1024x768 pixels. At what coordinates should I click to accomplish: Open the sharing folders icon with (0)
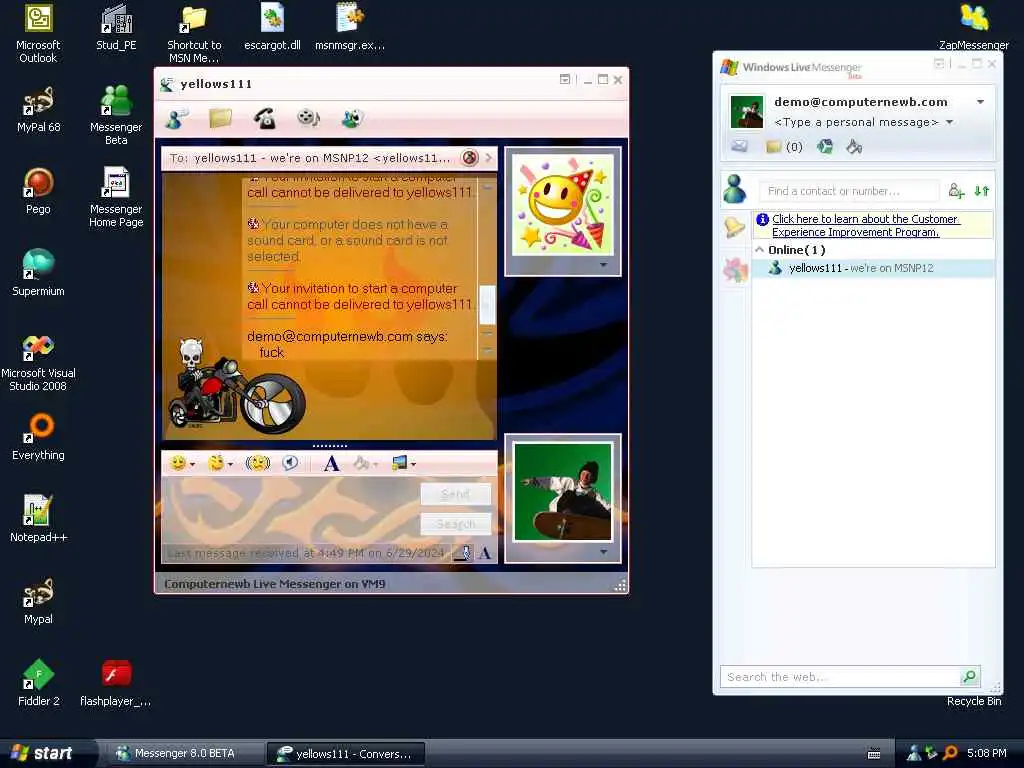point(784,147)
